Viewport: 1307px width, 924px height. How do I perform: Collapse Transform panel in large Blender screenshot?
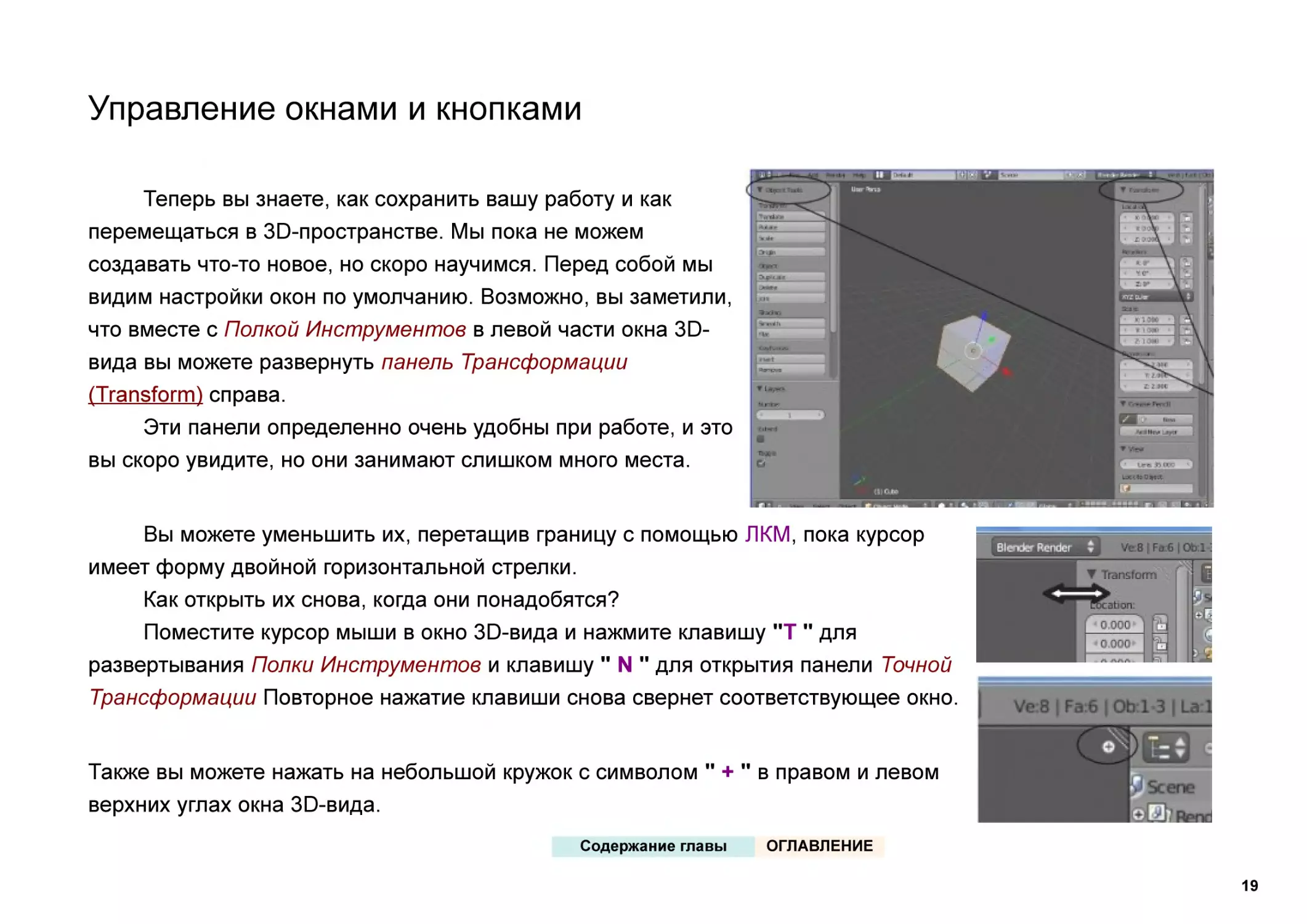pyautogui.click(x=1123, y=190)
